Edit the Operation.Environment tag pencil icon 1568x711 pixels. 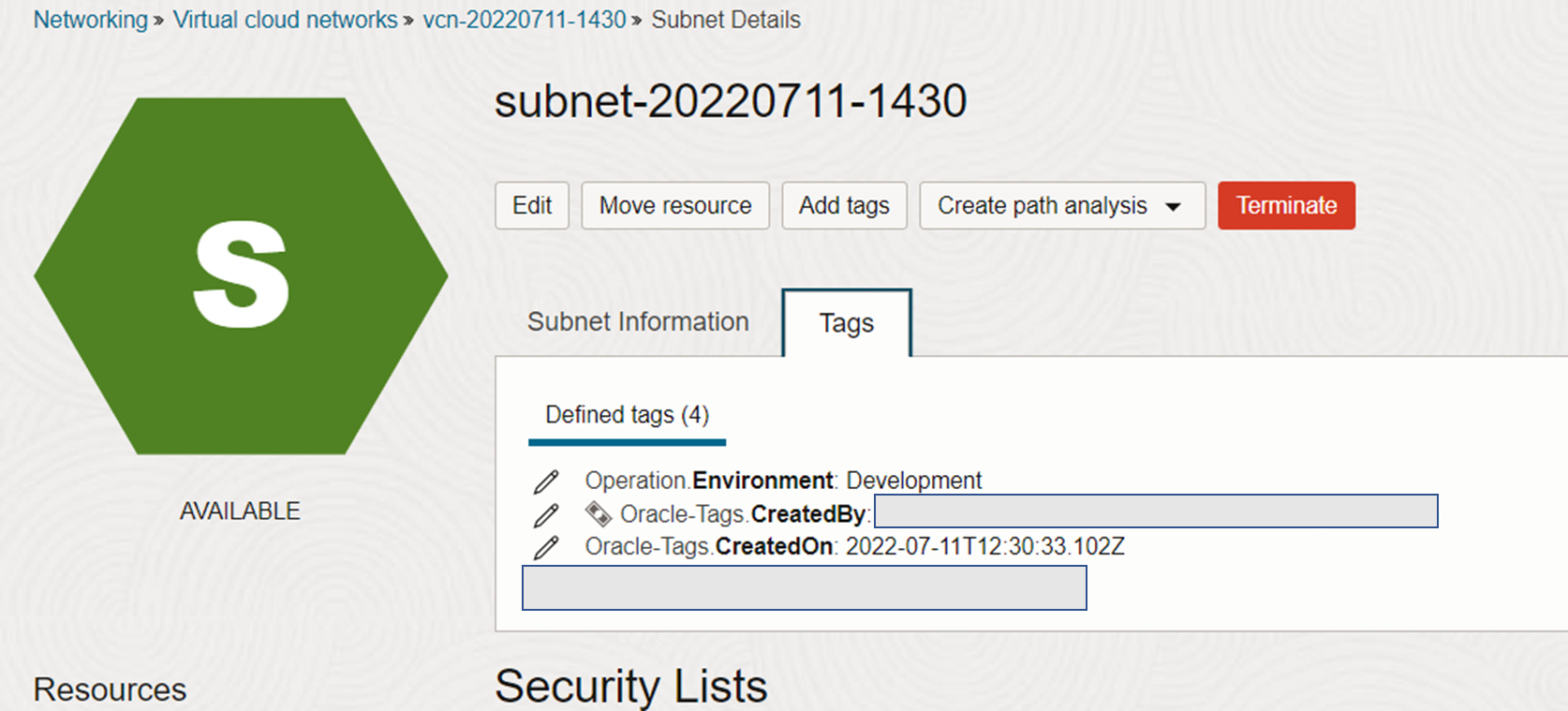point(546,481)
